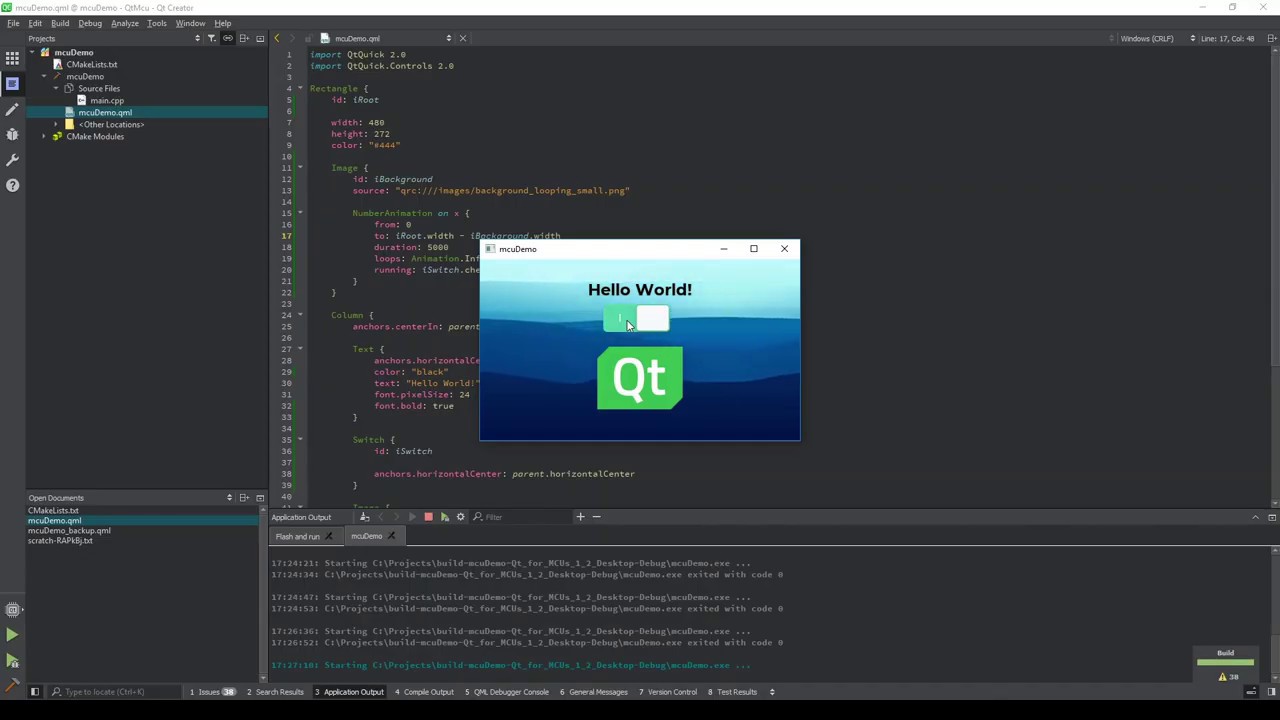This screenshot has height=720, width=1280.
Task: Clear the Application Output pane
Action: pyautogui.click(x=365, y=517)
